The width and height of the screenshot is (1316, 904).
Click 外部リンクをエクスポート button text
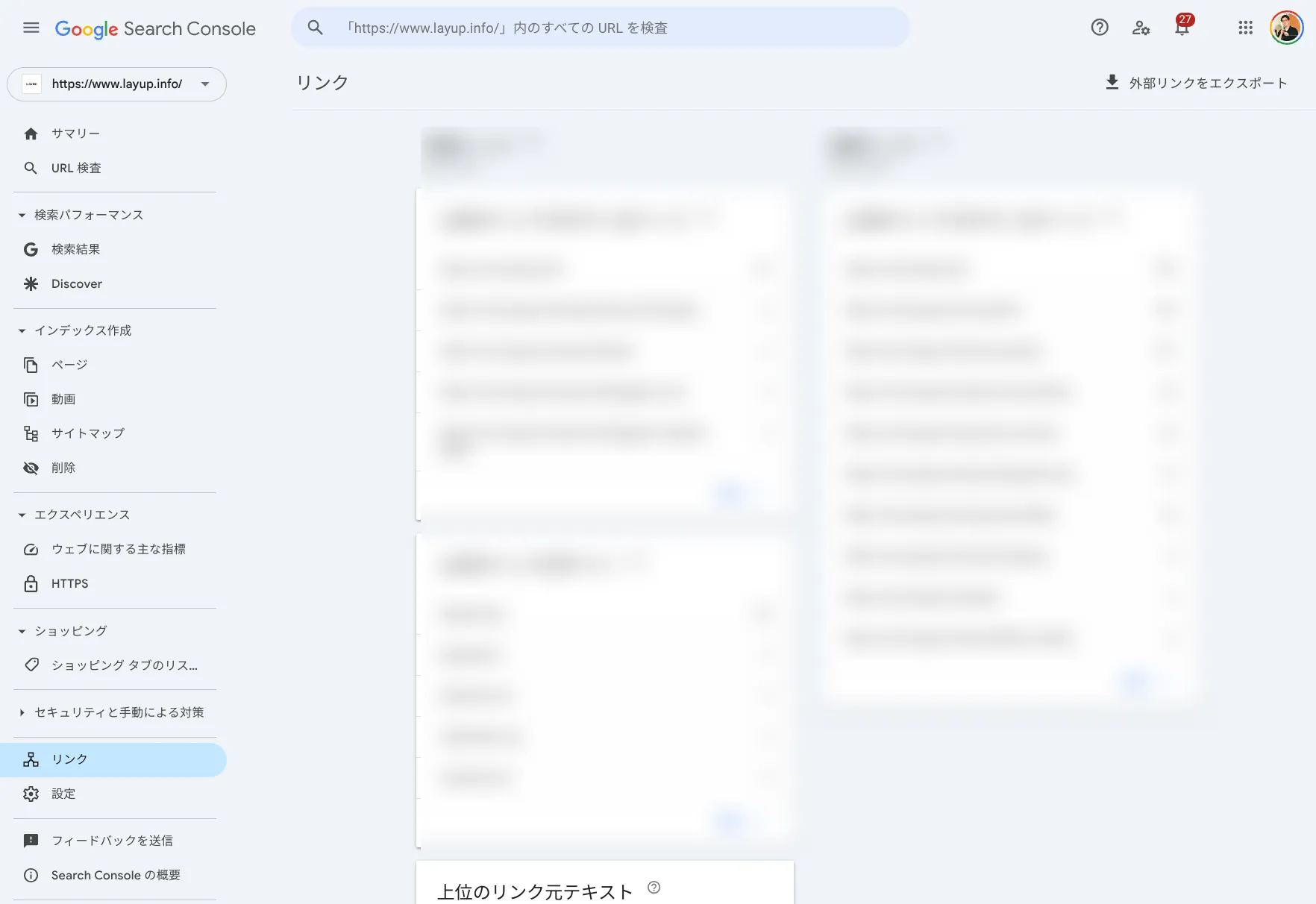[1208, 83]
